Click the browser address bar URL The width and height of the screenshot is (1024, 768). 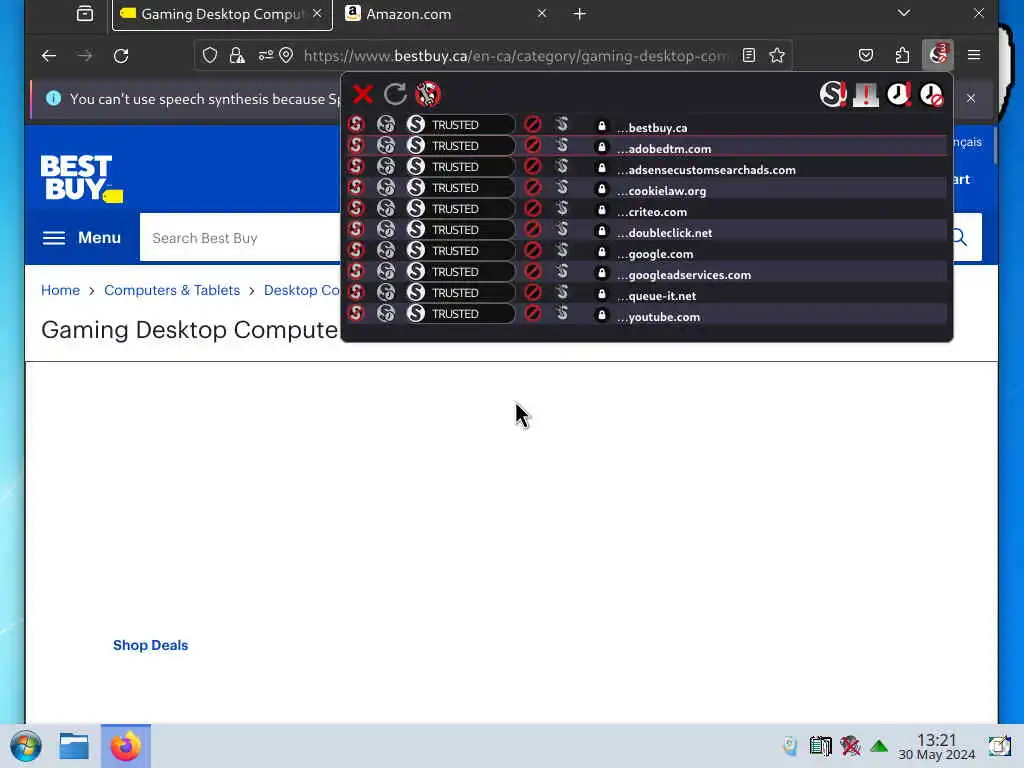click(516, 56)
